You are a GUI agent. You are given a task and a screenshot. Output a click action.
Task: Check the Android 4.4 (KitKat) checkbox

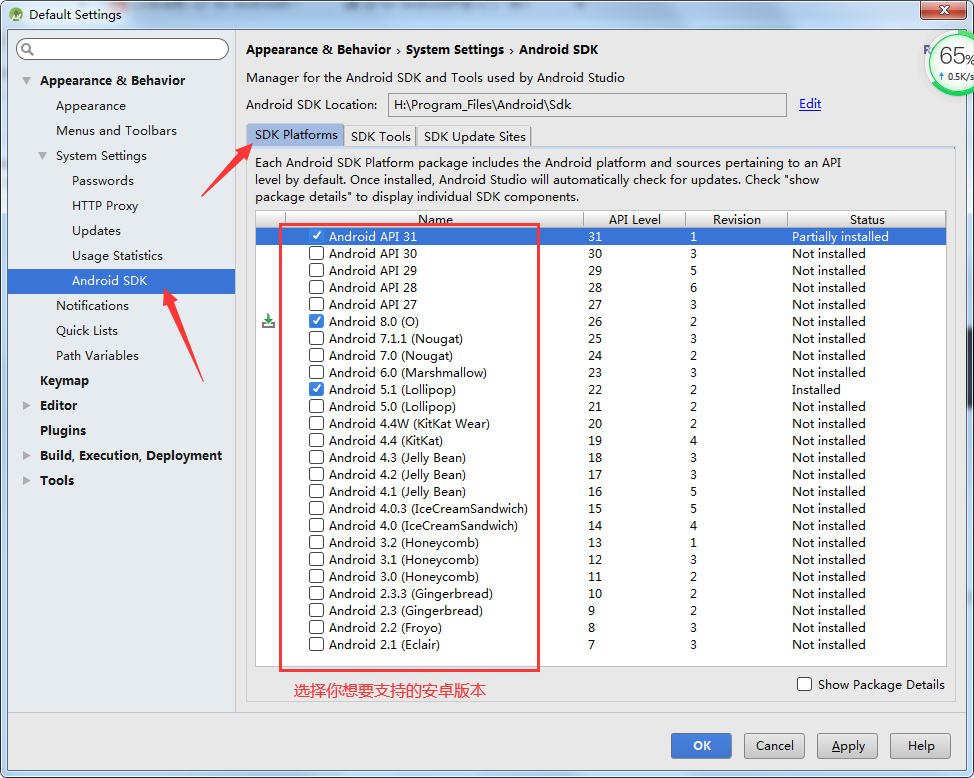click(x=316, y=441)
